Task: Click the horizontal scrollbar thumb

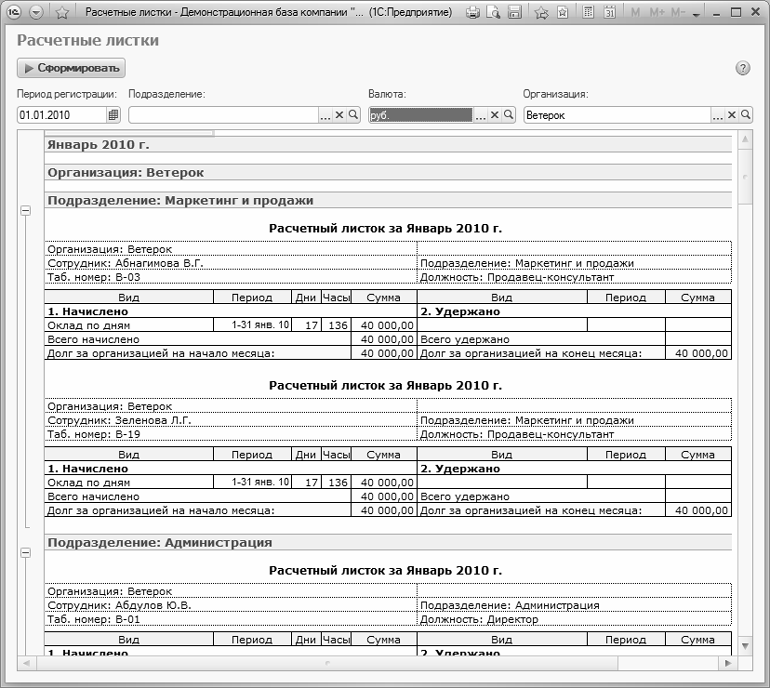Action: pyautogui.click(x=327, y=663)
